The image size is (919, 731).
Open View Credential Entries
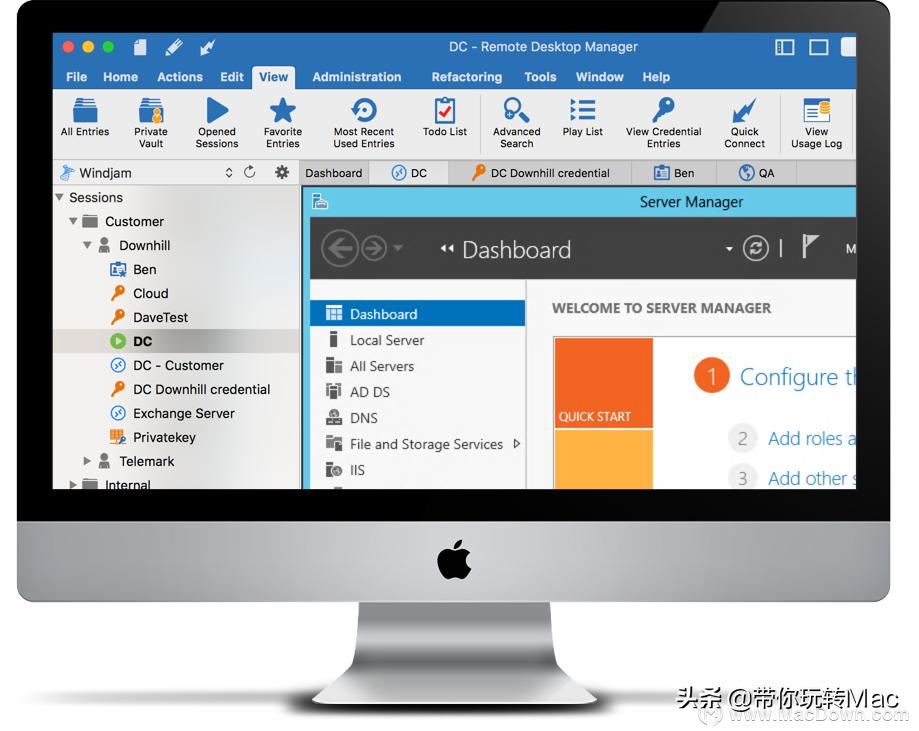(664, 111)
